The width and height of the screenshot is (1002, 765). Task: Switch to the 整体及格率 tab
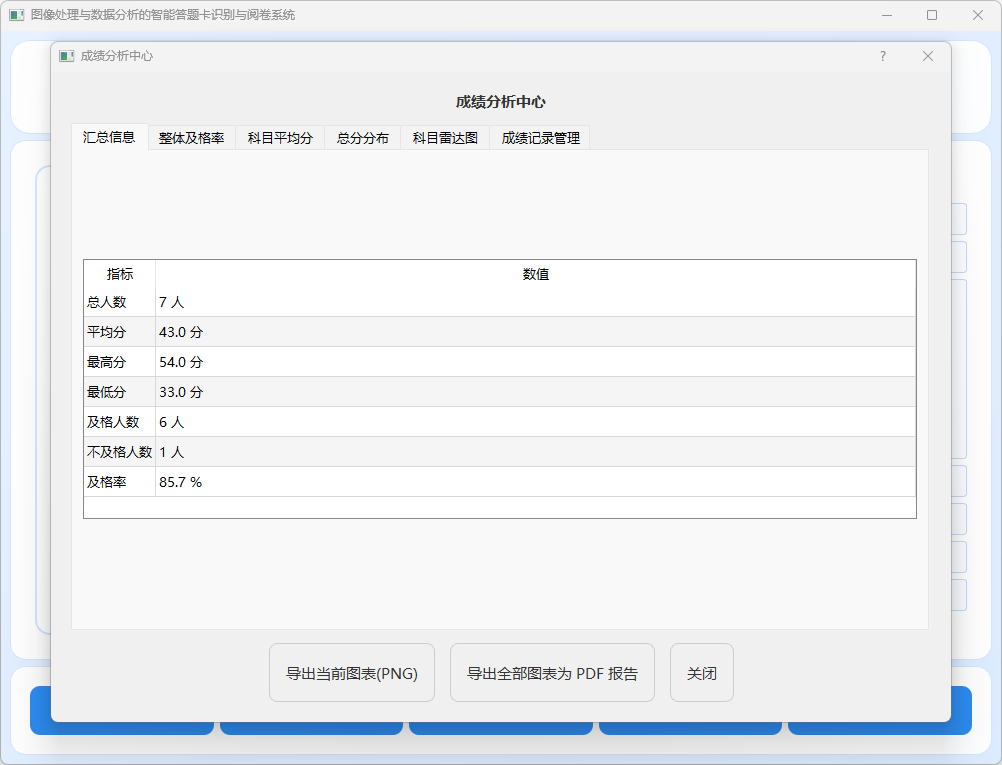pos(191,138)
